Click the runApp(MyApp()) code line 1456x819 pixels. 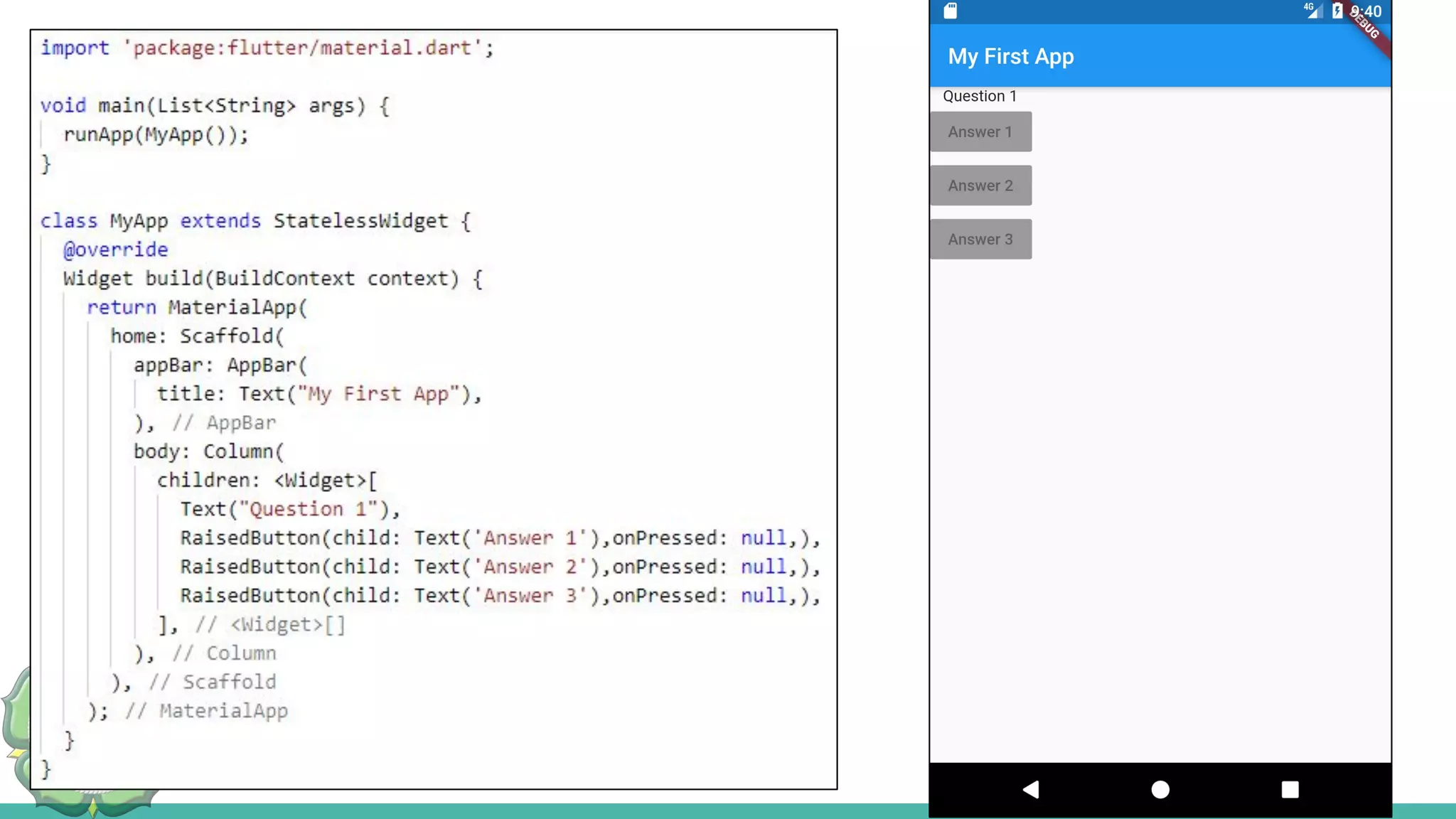point(156,134)
